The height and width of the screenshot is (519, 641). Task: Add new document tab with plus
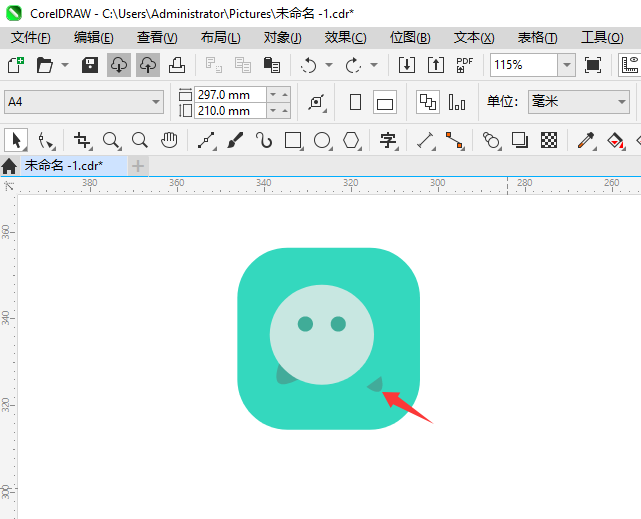pyautogui.click(x=138, y=166)
